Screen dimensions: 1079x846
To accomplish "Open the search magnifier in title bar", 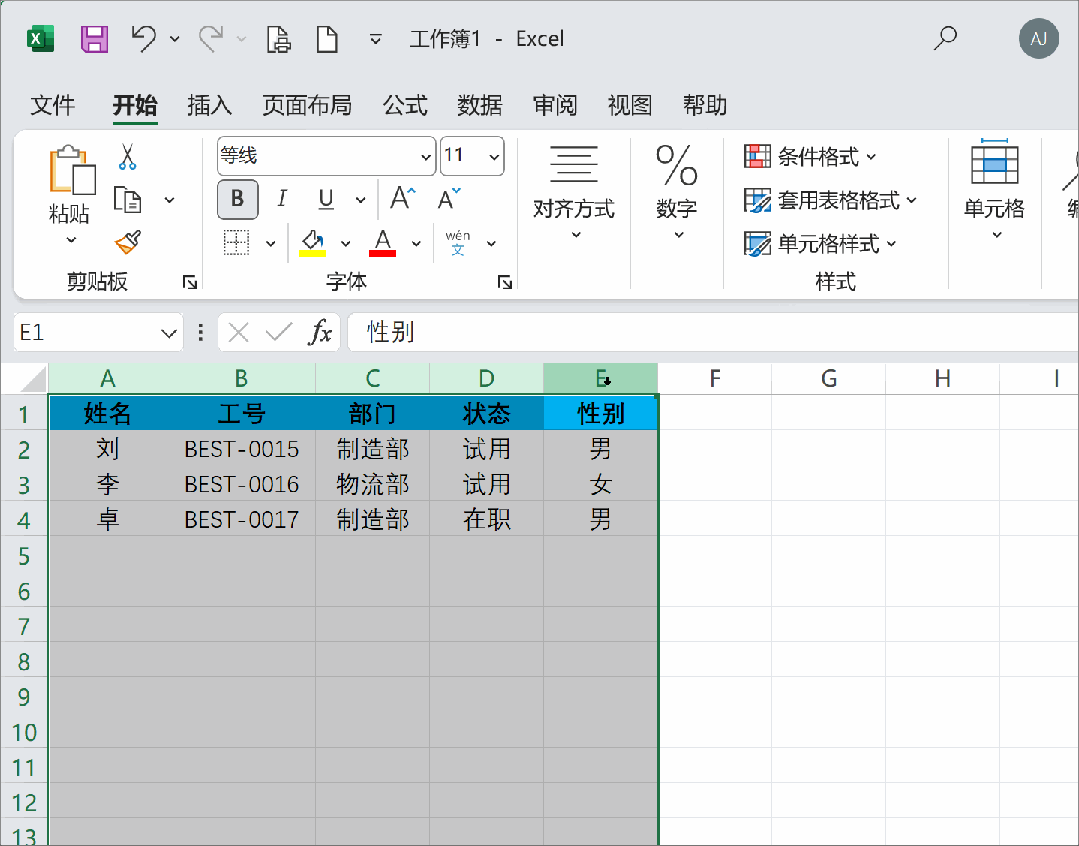I will (945, 38).
